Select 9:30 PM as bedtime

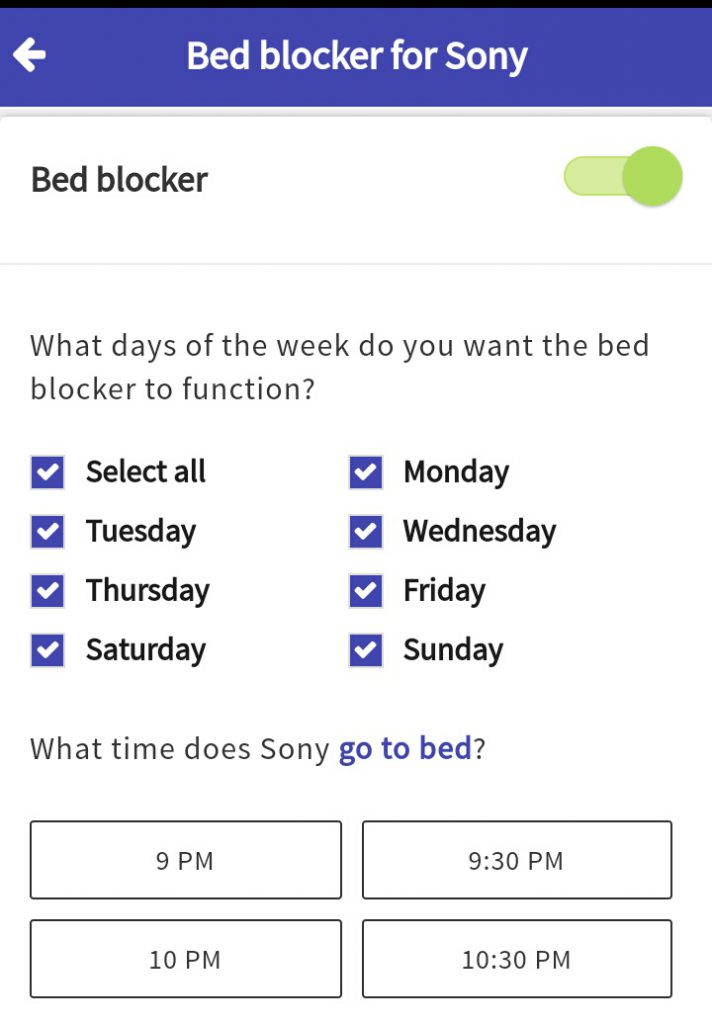tap(517, 859)
